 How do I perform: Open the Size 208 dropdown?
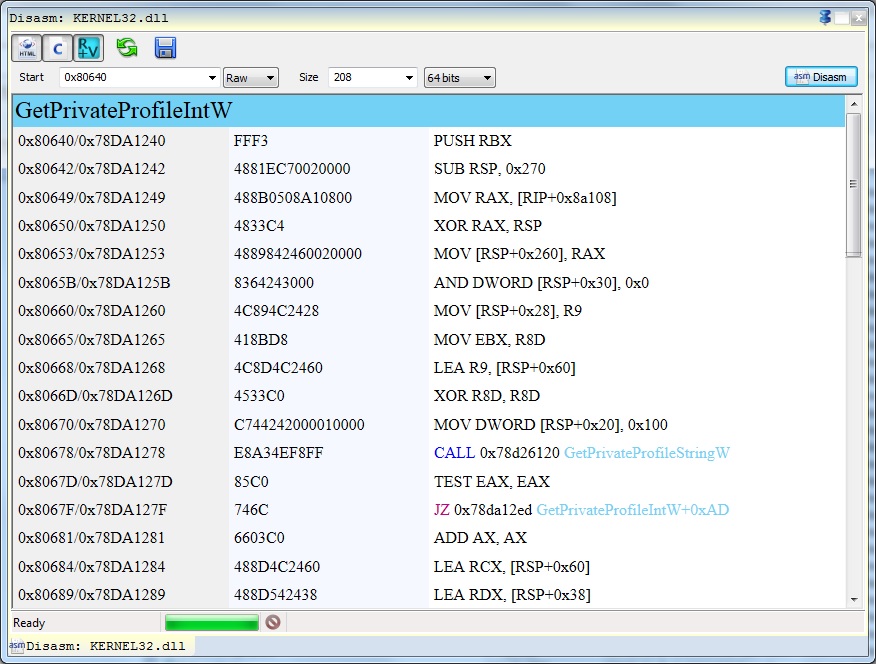click(409, 78)
